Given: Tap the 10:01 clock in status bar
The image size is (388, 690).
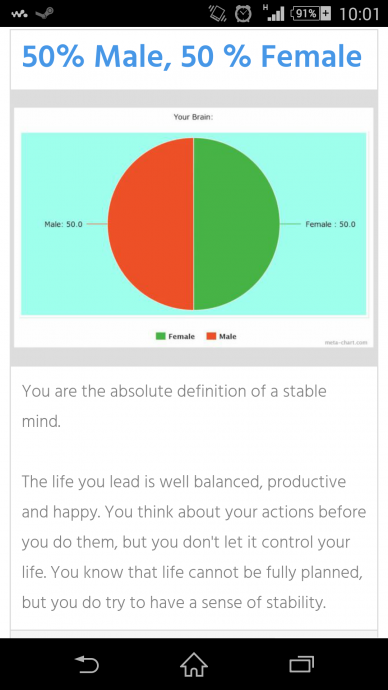Looking at the screenshot, I should point(359,14).
